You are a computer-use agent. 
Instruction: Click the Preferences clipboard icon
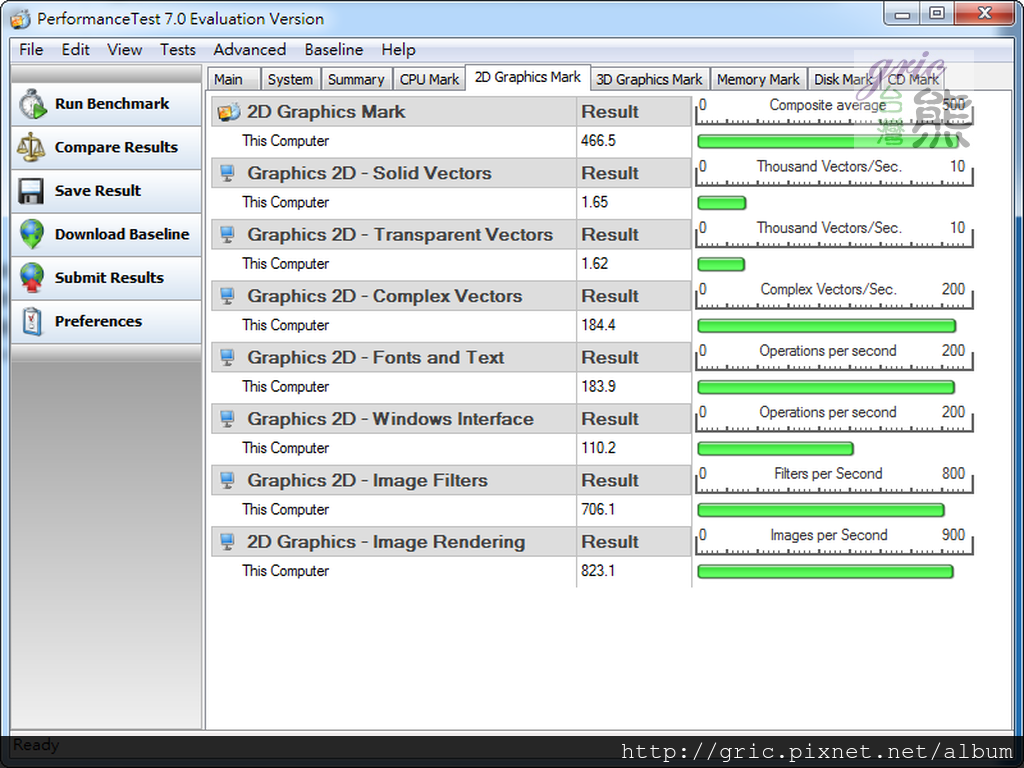(32, 321)
